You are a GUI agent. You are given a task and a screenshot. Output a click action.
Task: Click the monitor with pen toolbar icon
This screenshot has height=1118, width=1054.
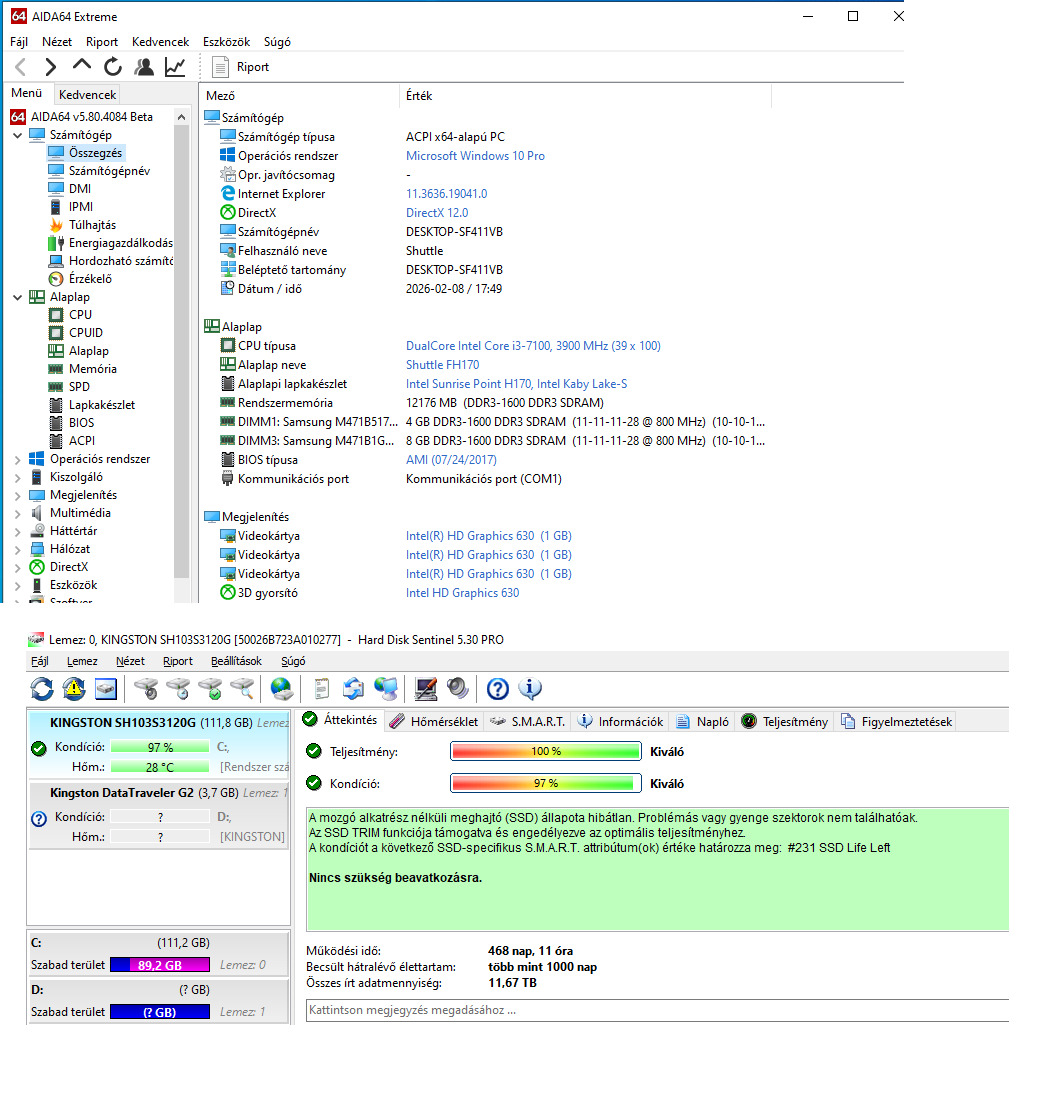click(x=426, y=689)
